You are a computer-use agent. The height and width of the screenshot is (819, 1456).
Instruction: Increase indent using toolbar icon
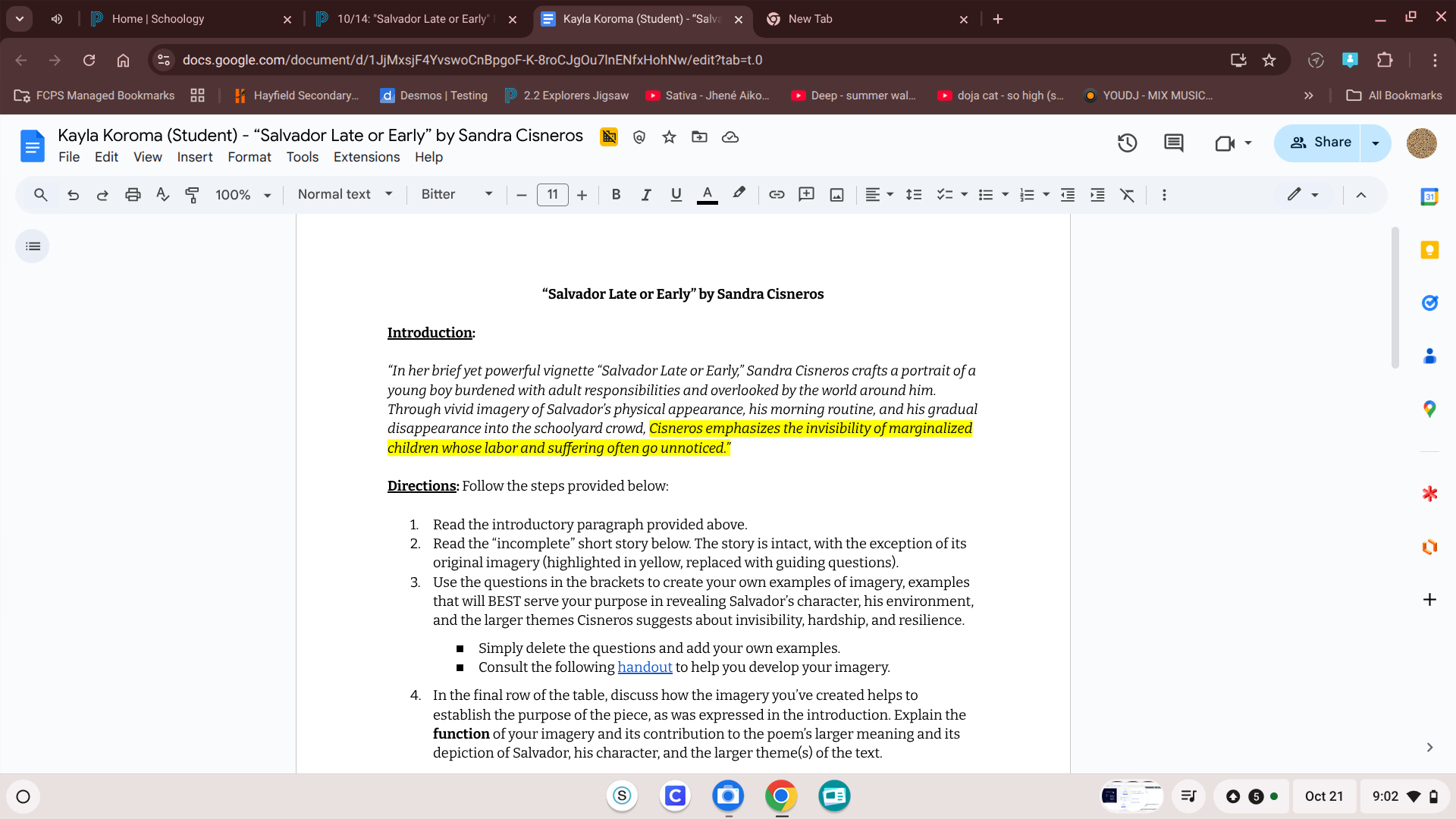click(x=1097, y=195)
